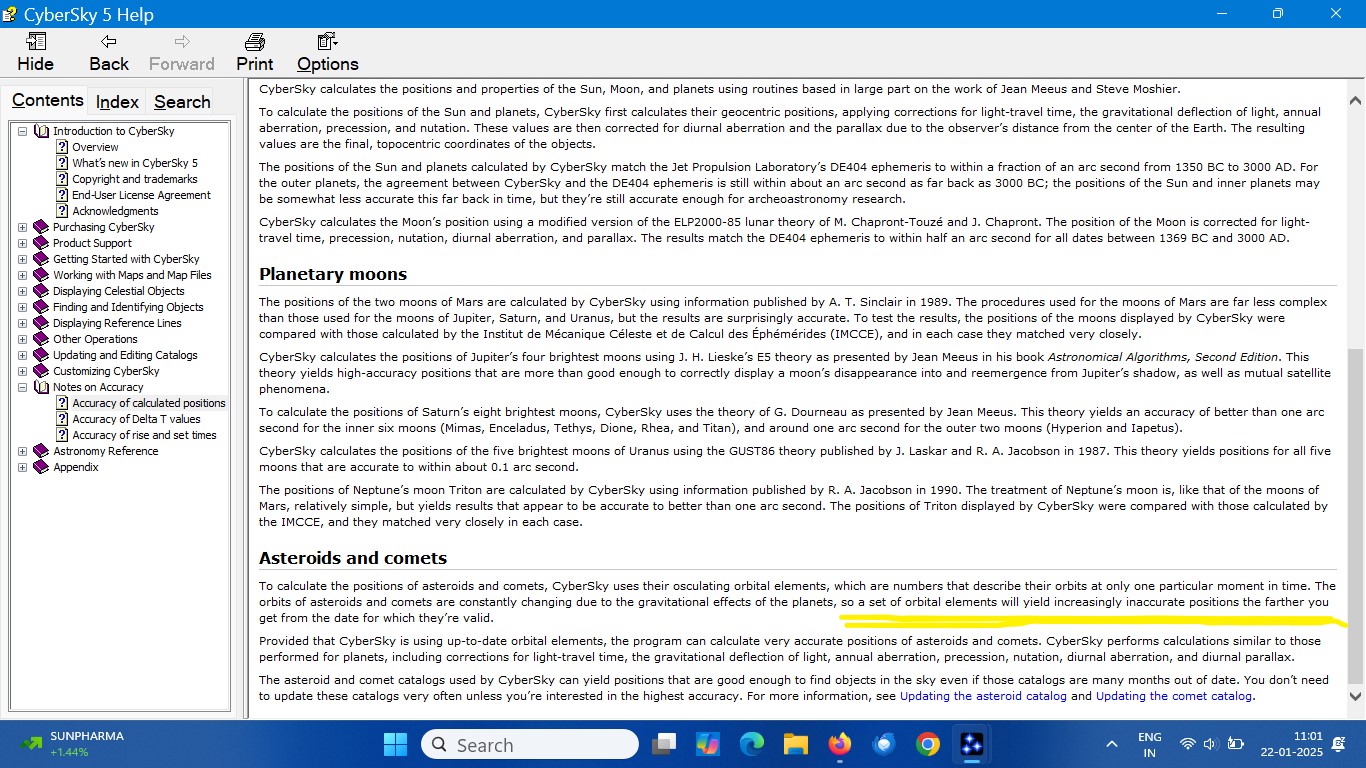This screenshot has width=1366, height=768.
Task: Follow the Updating the asteroid catalog link
Action: click(983, 696)
